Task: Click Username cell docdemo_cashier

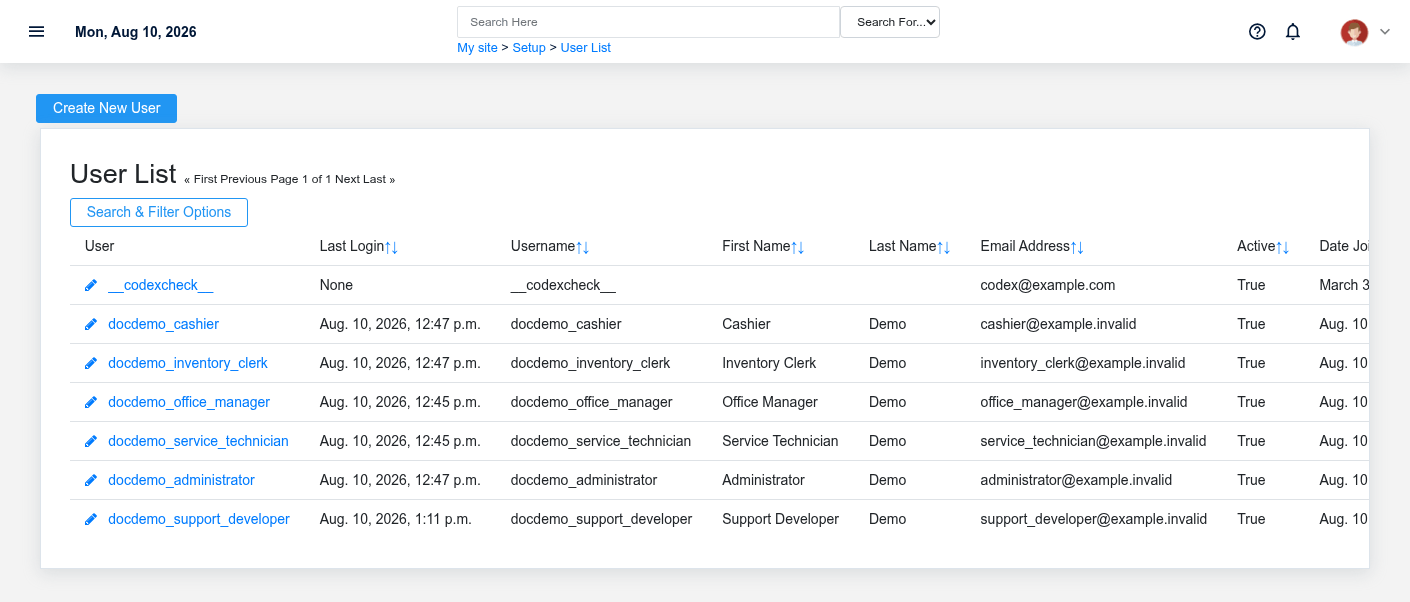Action: tap(566, 324)
